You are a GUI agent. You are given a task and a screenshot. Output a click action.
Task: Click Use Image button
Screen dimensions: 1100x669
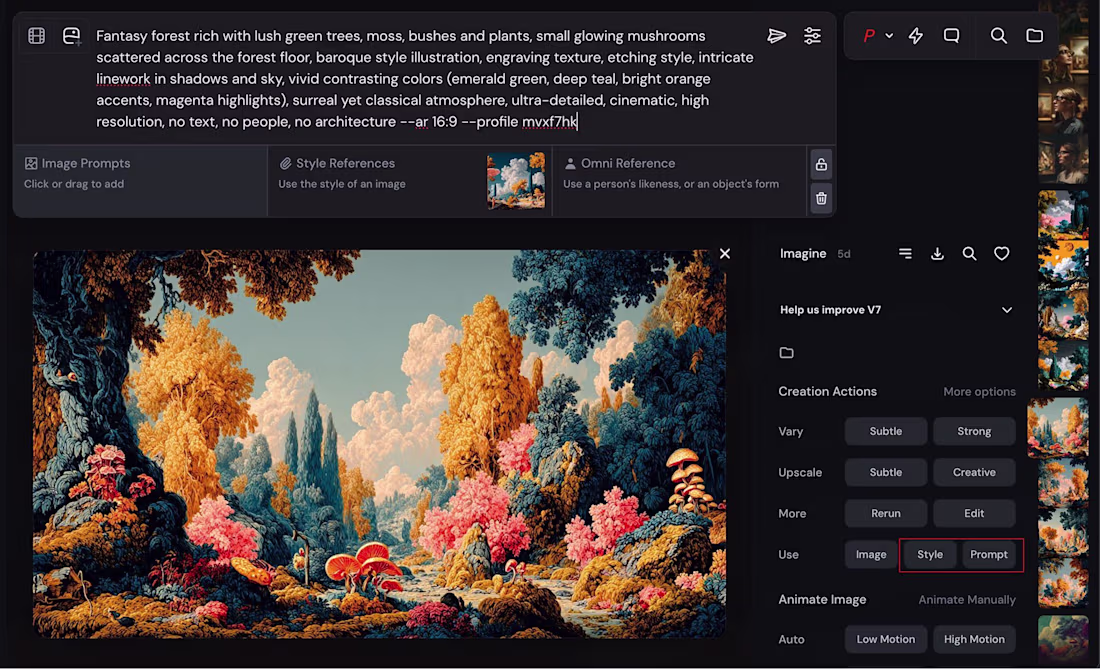point(871,555)
